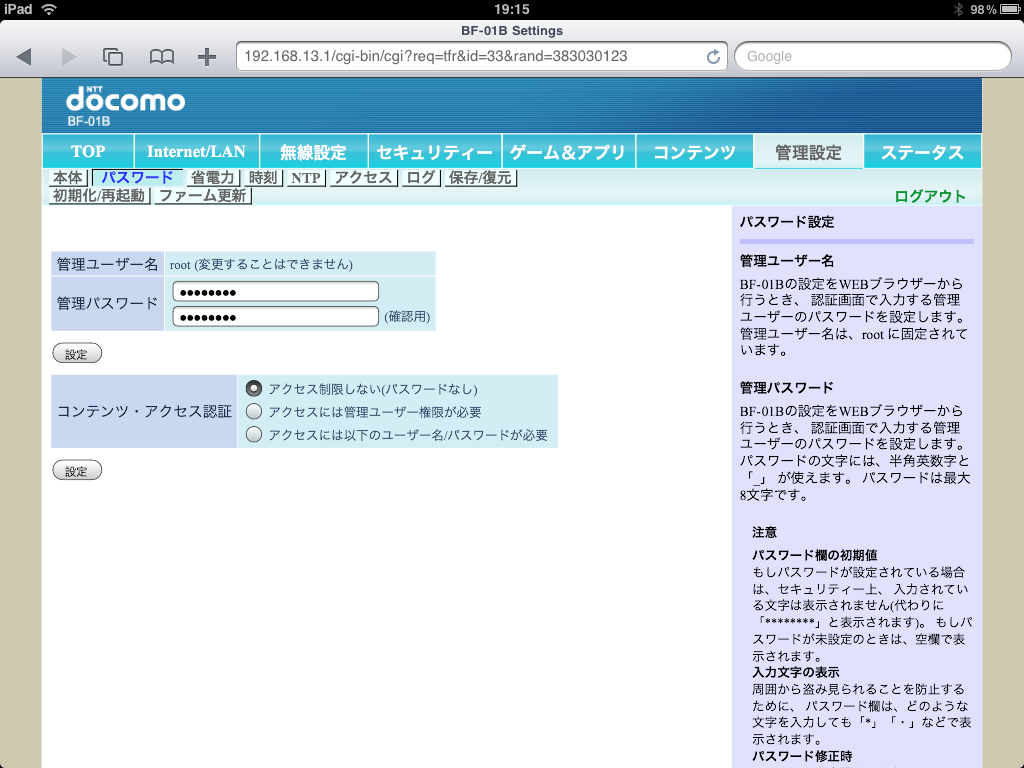Image resolution: width=1024 pixels, height=768 pixels.
Task: Open the Safari pages switcher icon
Action: [113, 57]
